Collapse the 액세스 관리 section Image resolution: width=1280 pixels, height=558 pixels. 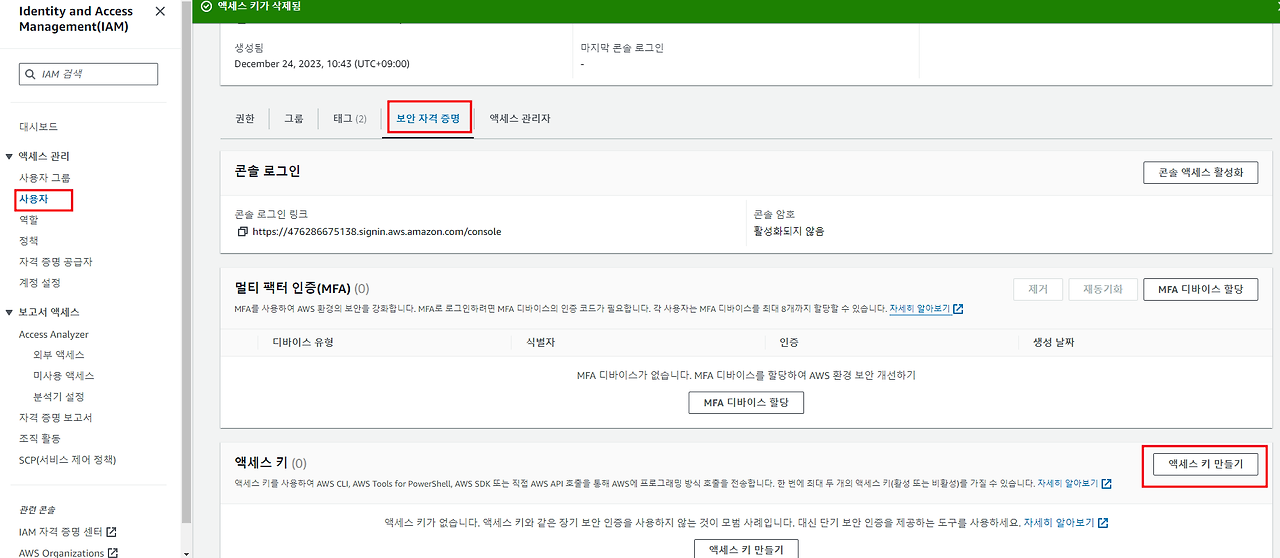coord(9,157)
